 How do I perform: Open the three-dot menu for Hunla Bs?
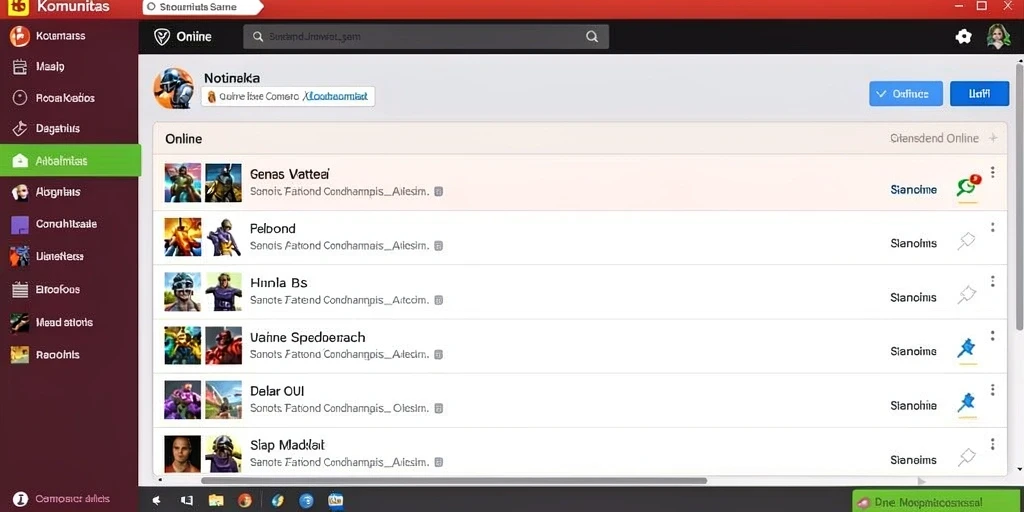[x=993, y=281]
